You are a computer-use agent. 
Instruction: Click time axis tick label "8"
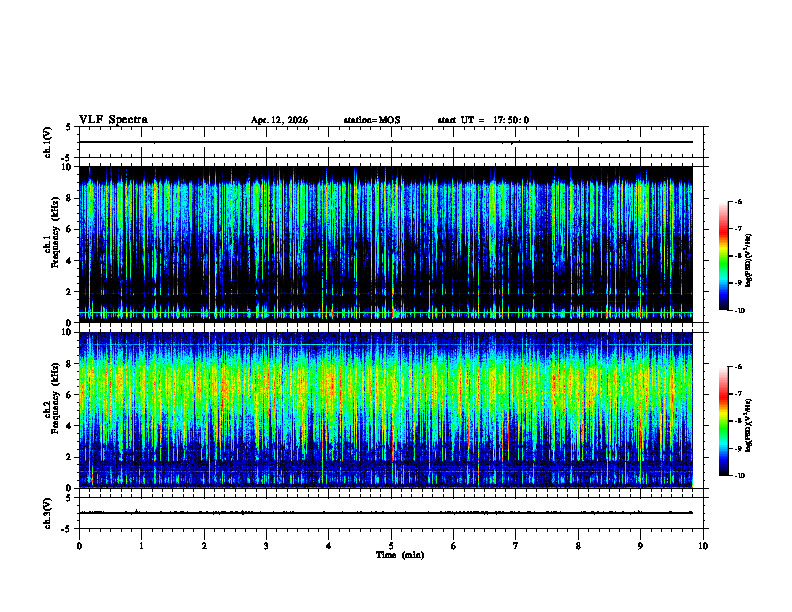click(x=578, y=546)
